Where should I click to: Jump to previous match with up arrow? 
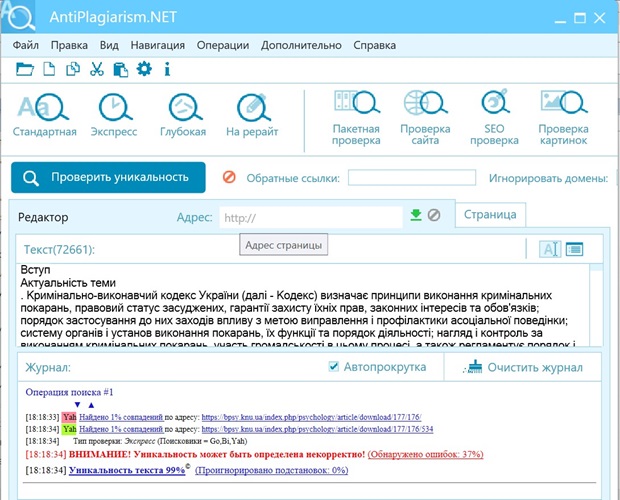coord(91,405)
